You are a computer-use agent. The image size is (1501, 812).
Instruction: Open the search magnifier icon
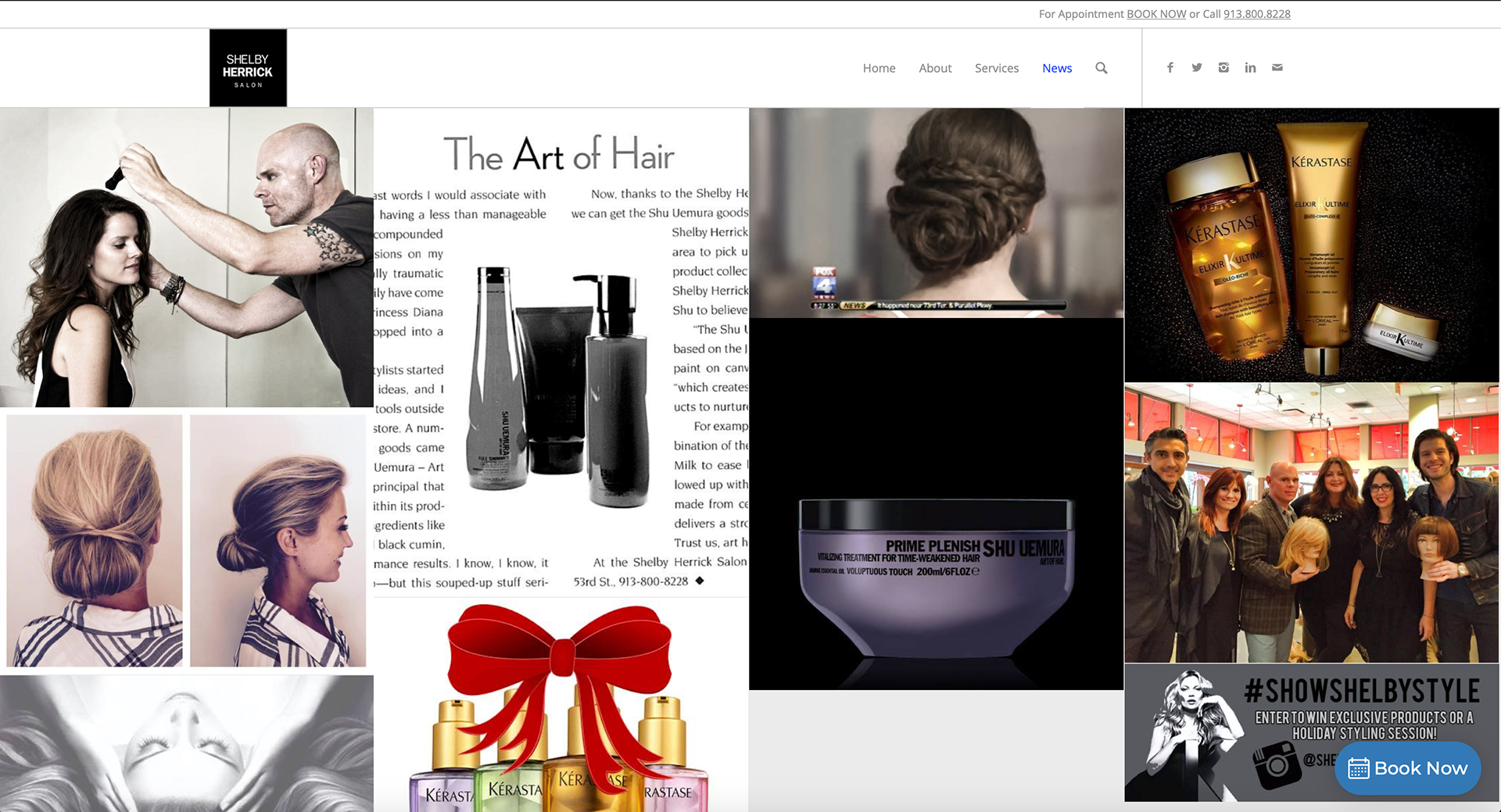point(1101,68)
